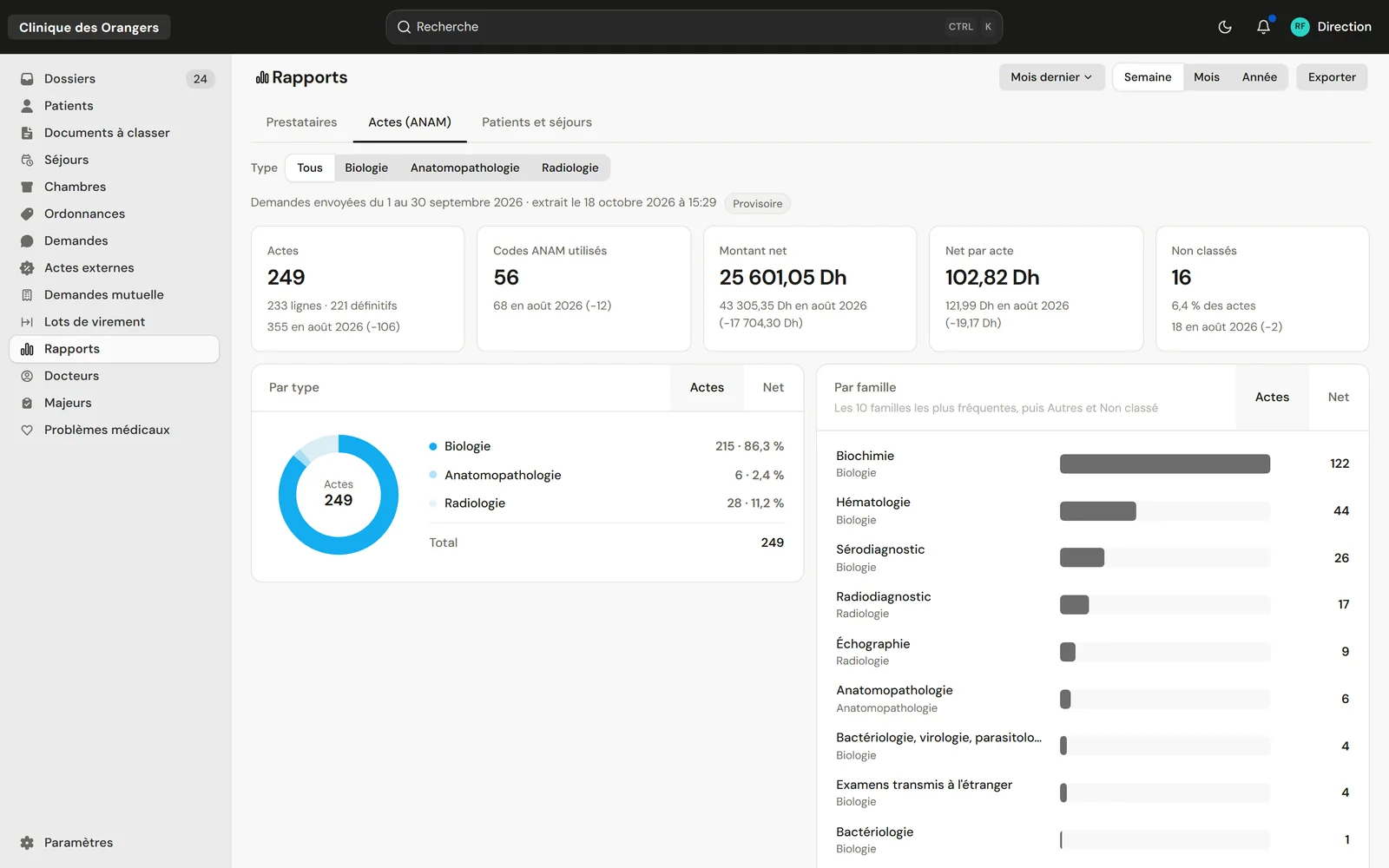1389x868 pixels.
Task: Click the Ordonnances pill icon
Action: click(27, 214)
